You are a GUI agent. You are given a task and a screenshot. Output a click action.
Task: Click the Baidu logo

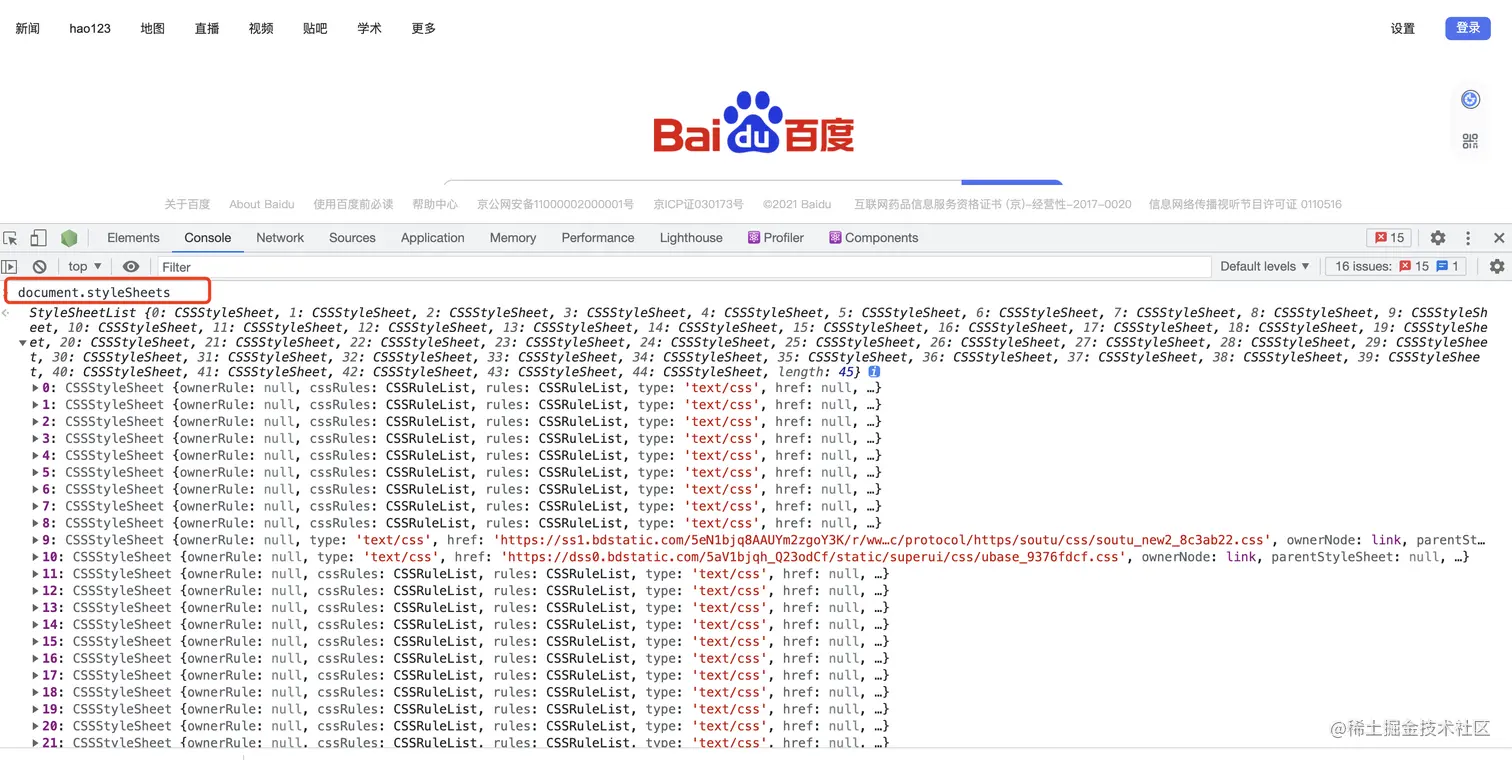click(753, 124)
